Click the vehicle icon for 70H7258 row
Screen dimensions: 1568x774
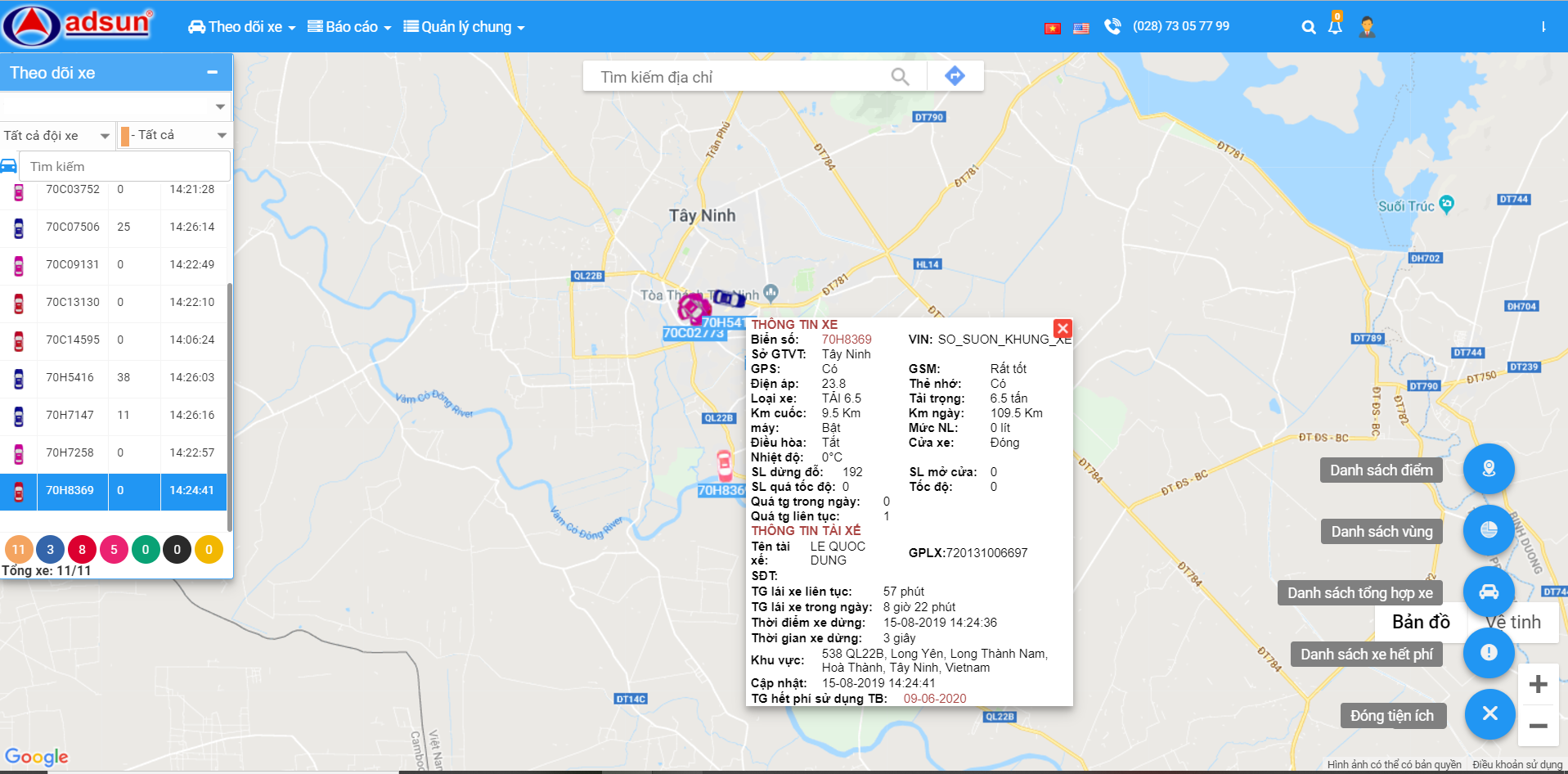[x=19, y=454]
